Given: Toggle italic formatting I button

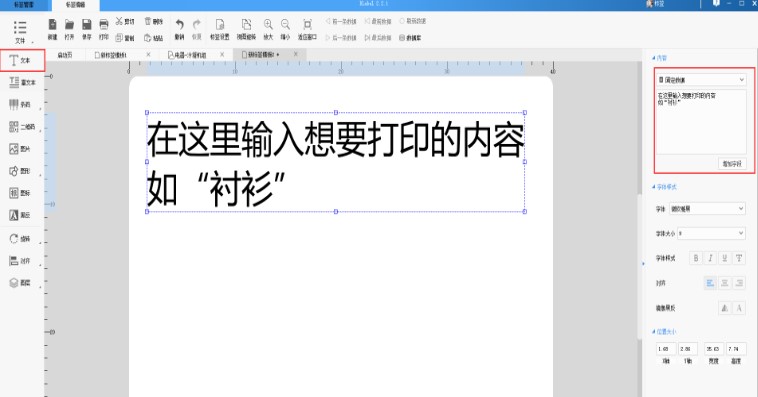Looking at the screenshot, I should [710, 258].
